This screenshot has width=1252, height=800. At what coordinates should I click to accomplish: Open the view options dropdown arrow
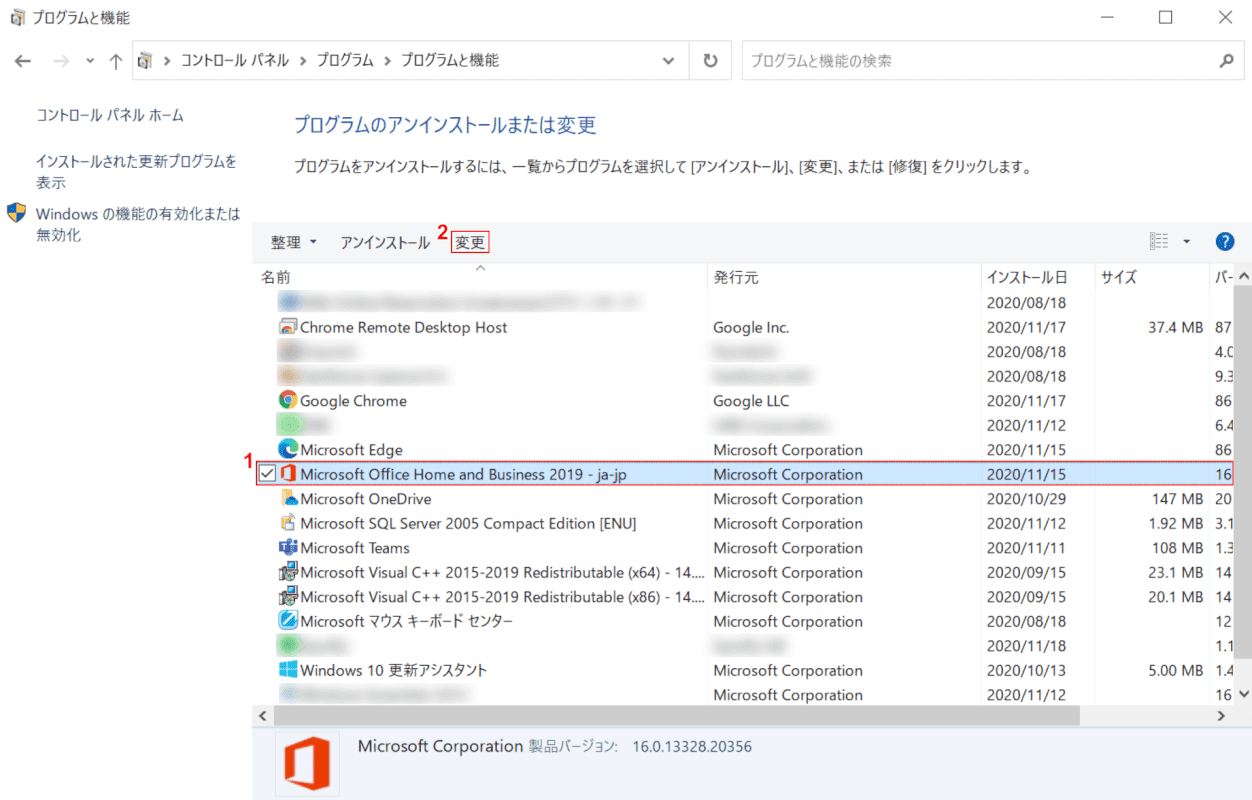(x=1187, y=242)
